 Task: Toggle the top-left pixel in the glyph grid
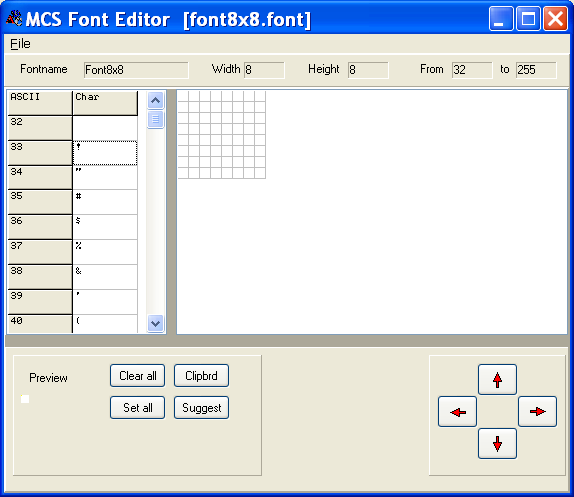tap(183, 97)
